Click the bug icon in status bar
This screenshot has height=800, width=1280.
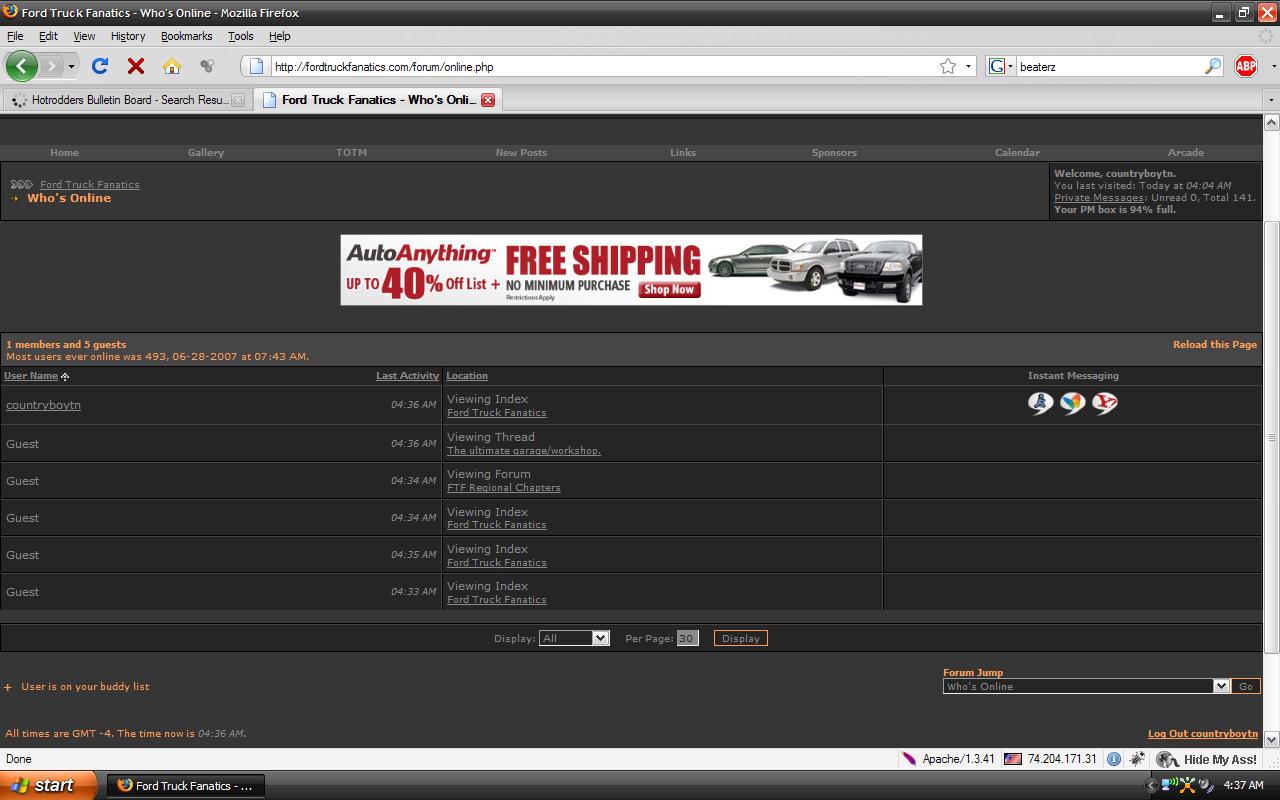pyautogui.click(x=1138, y=759)
